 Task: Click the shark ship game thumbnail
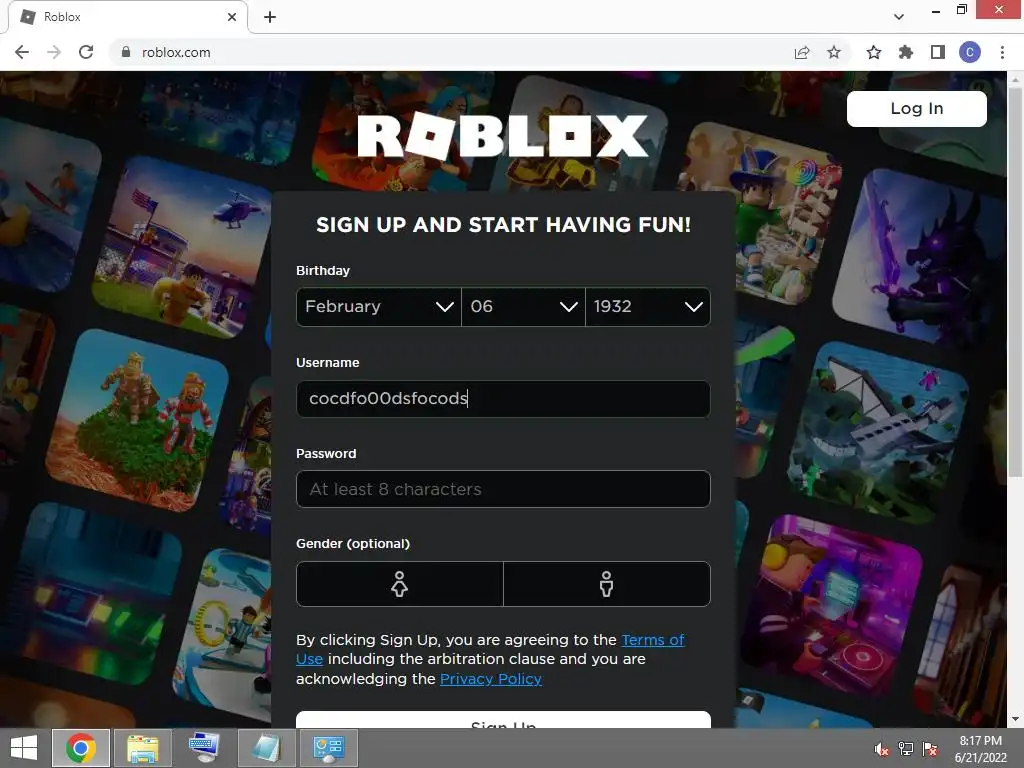879,432
